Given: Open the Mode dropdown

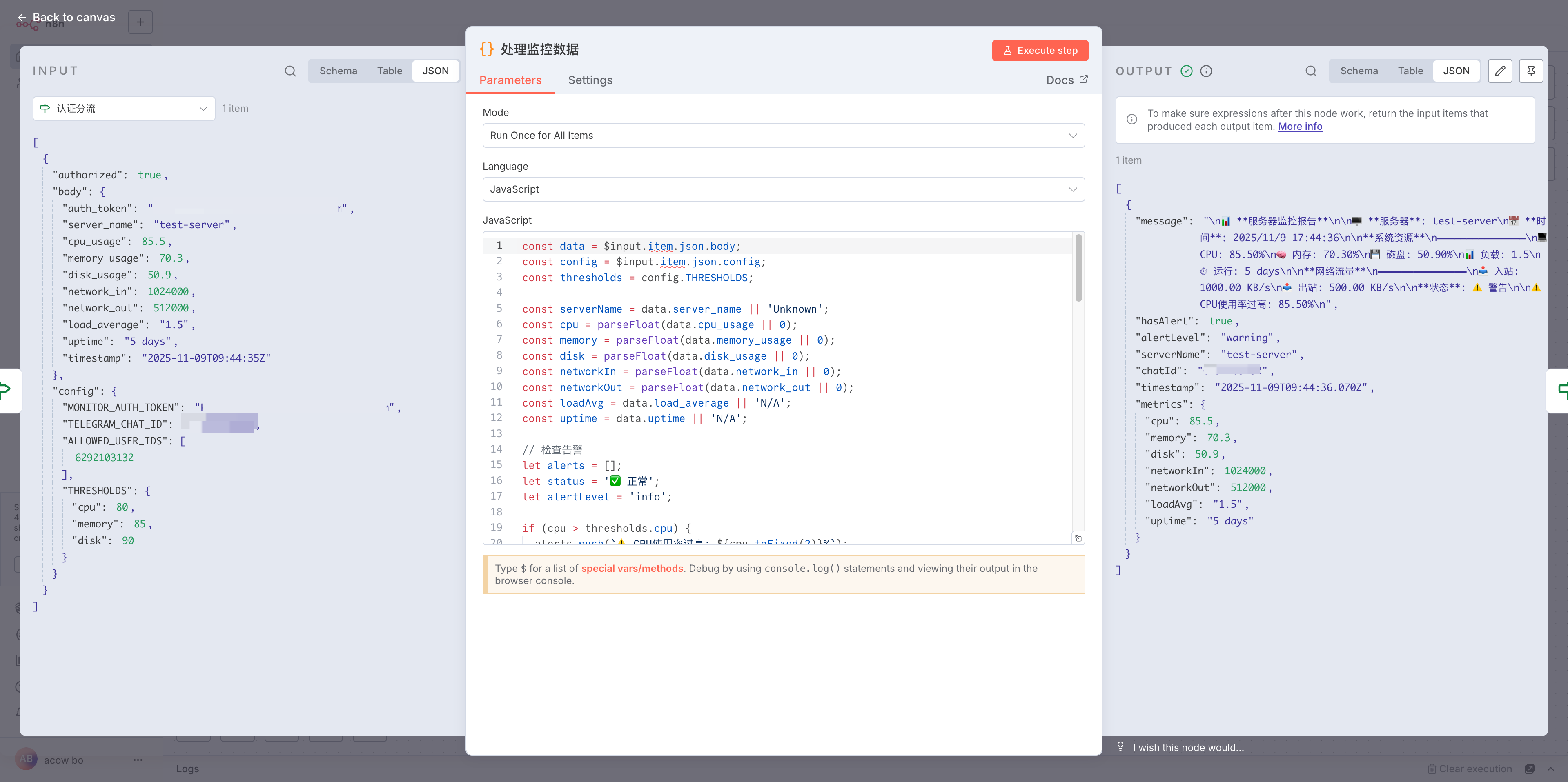Looking at the screenshot, I should pyautogui.click(x=783, y=136).
